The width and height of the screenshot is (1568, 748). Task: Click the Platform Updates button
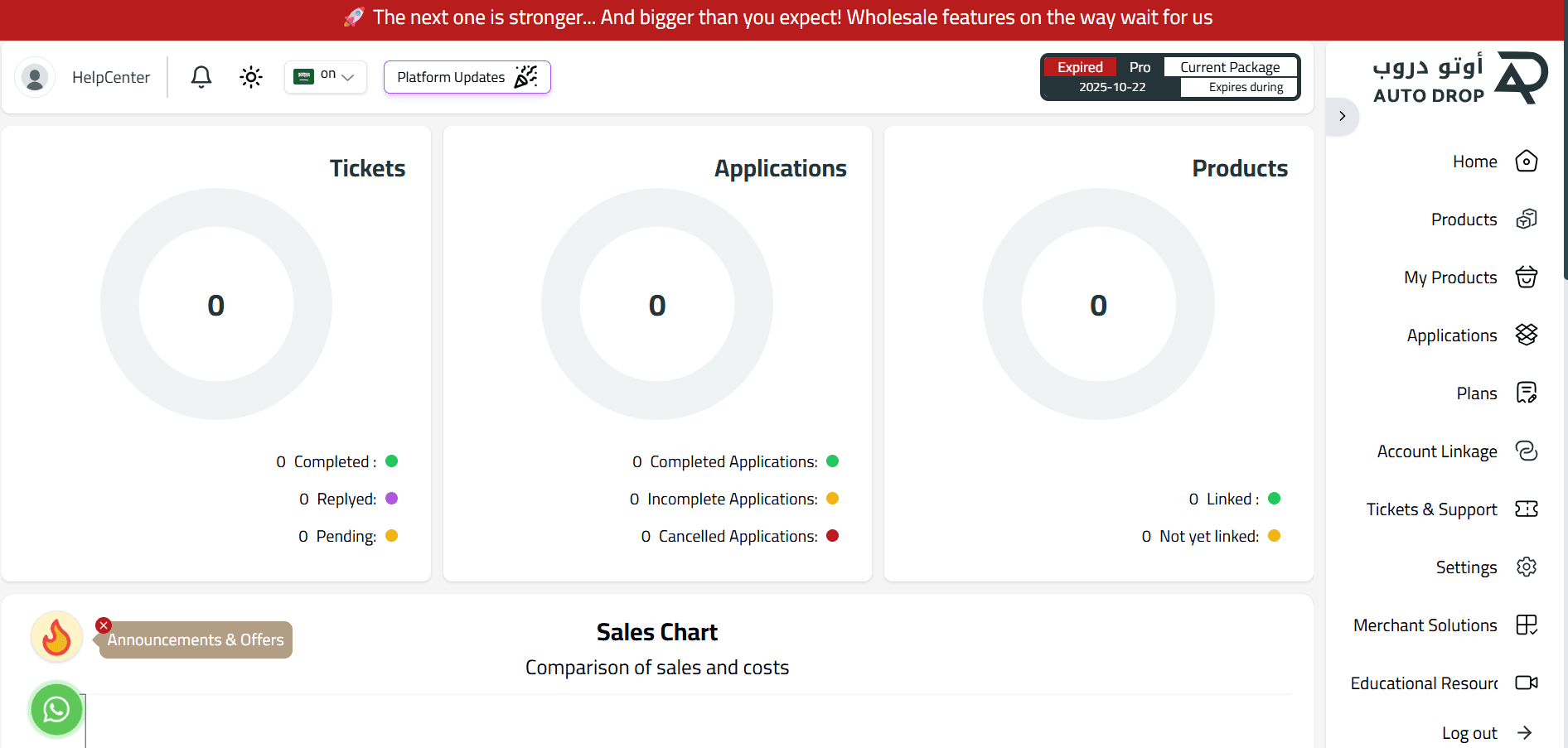click(x=467, y=77)
